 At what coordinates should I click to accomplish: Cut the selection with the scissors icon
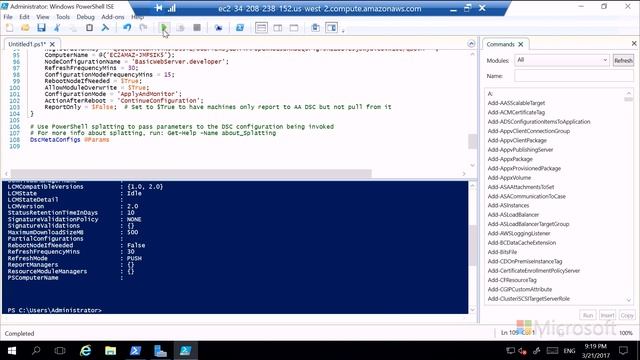coord(57,28)
